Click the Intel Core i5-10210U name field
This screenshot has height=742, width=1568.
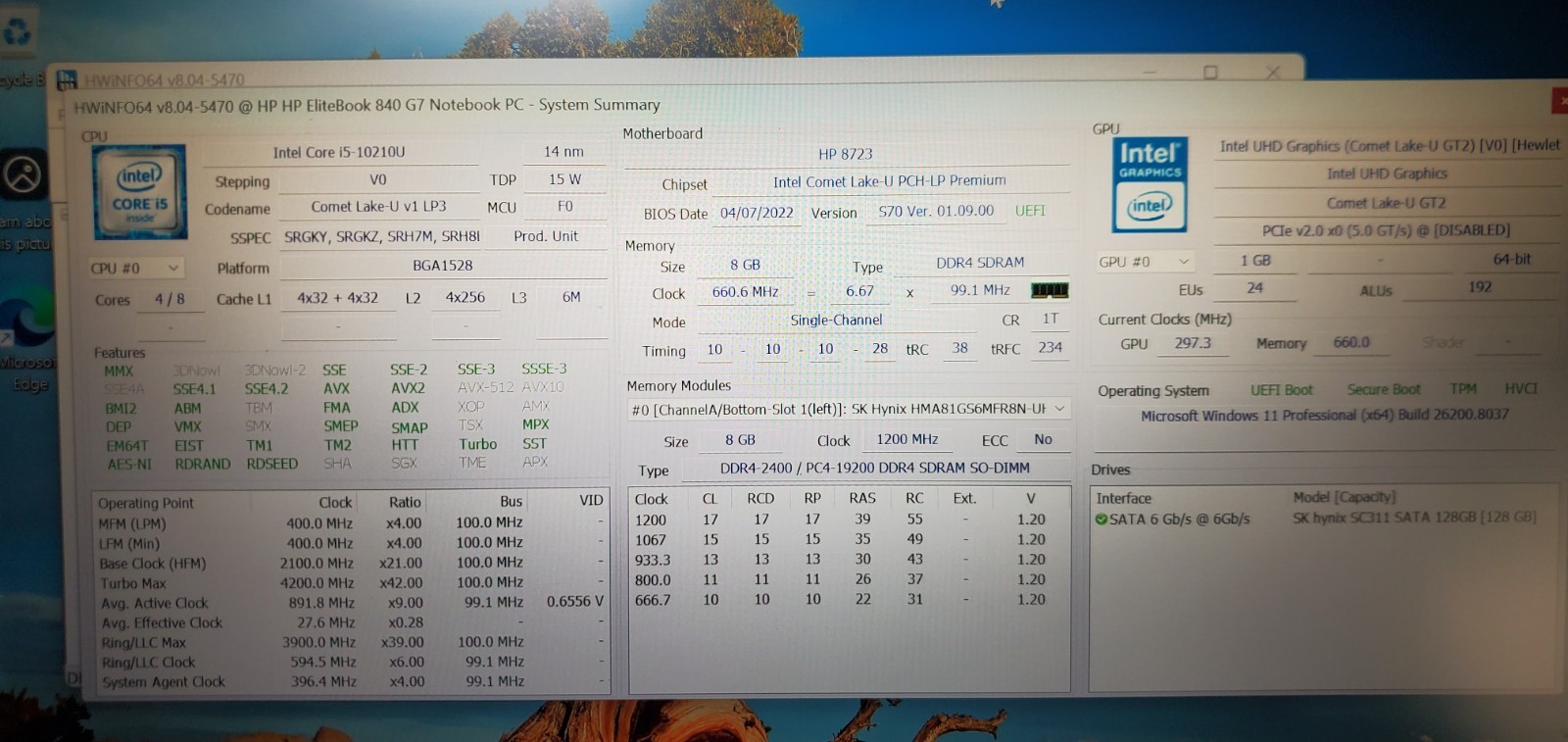(x=339, y=152)
